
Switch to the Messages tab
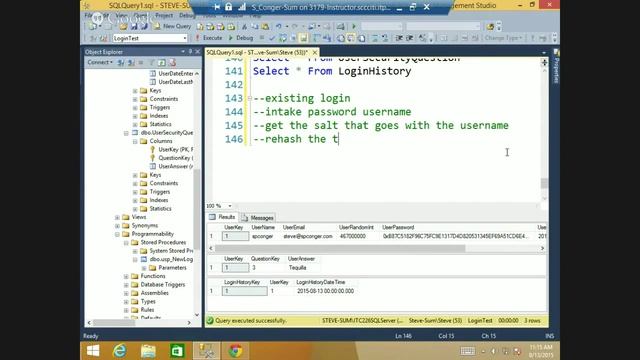(x=258, y=218)
